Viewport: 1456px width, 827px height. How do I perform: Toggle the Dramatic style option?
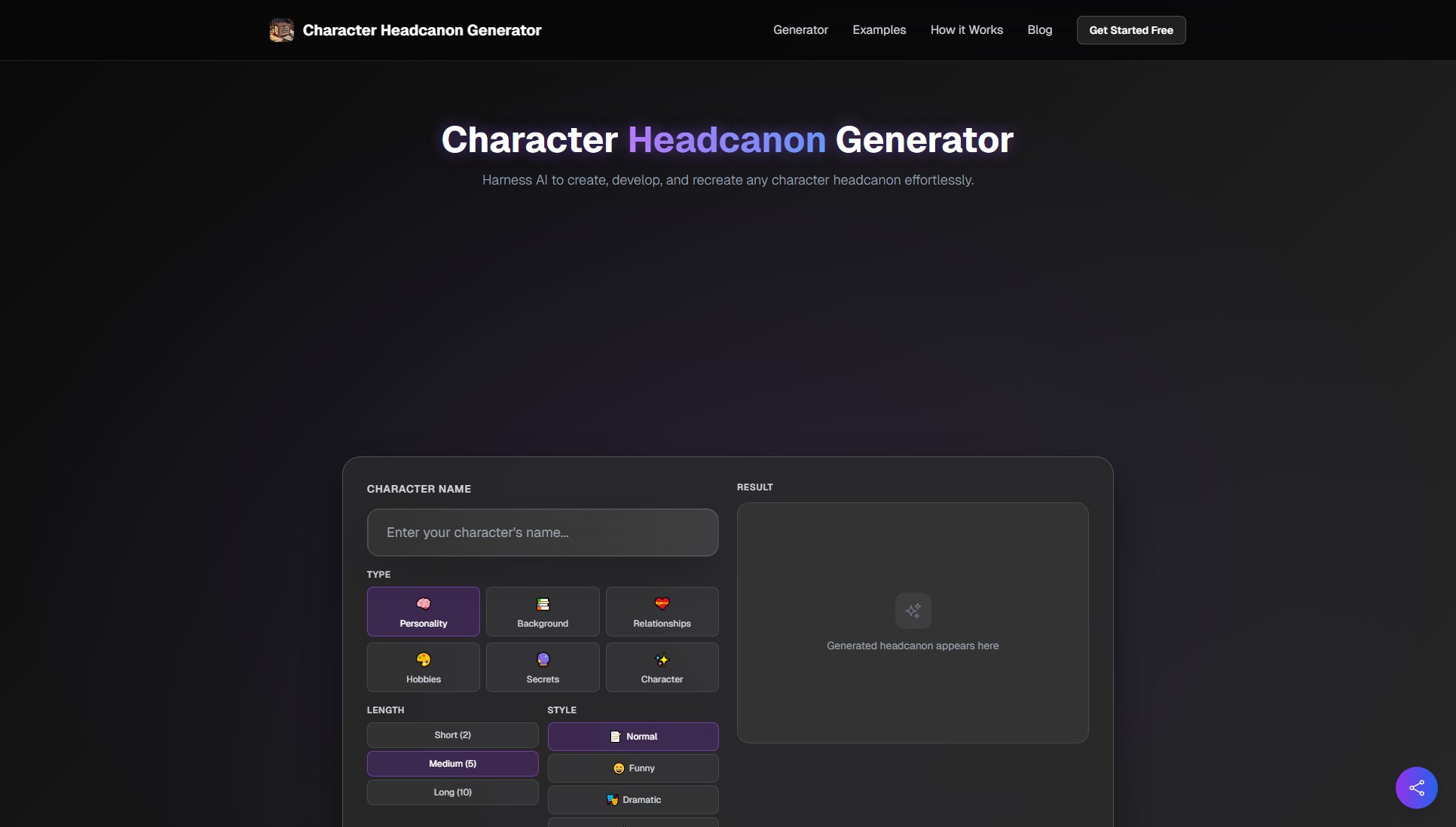633,799
